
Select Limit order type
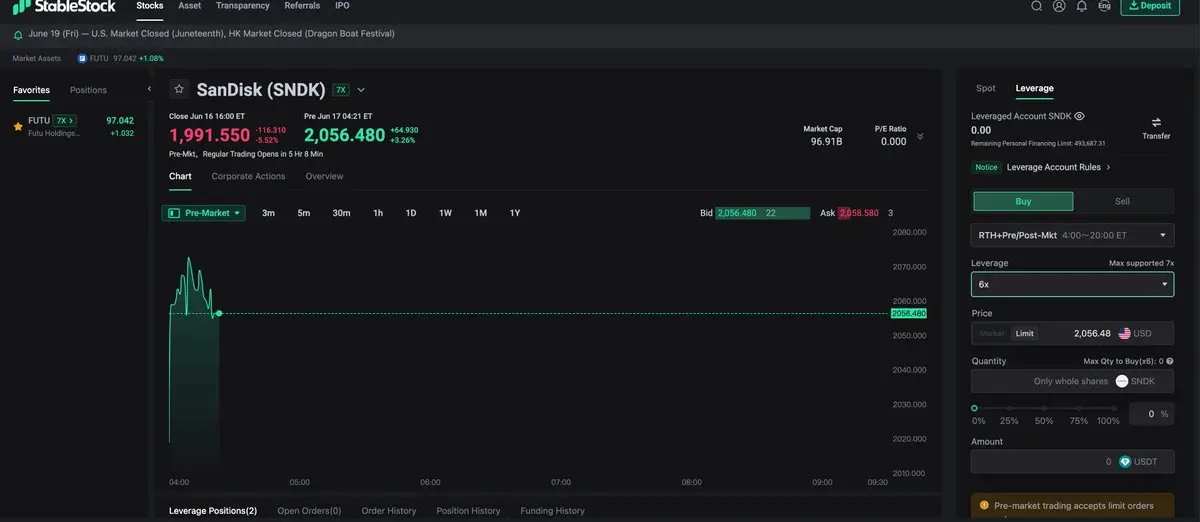pyautogui.click(x=1024, y=333)
